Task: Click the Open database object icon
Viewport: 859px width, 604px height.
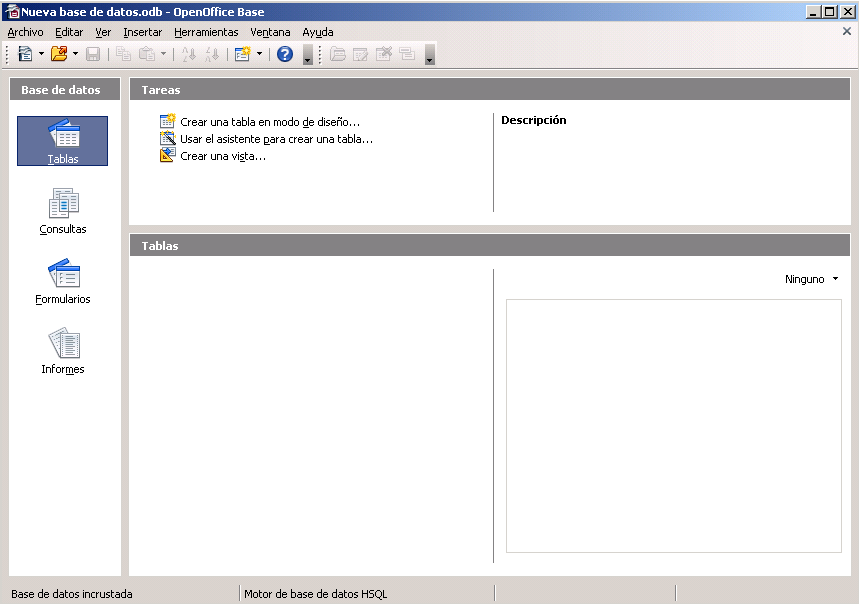Action: coord(338,54)
